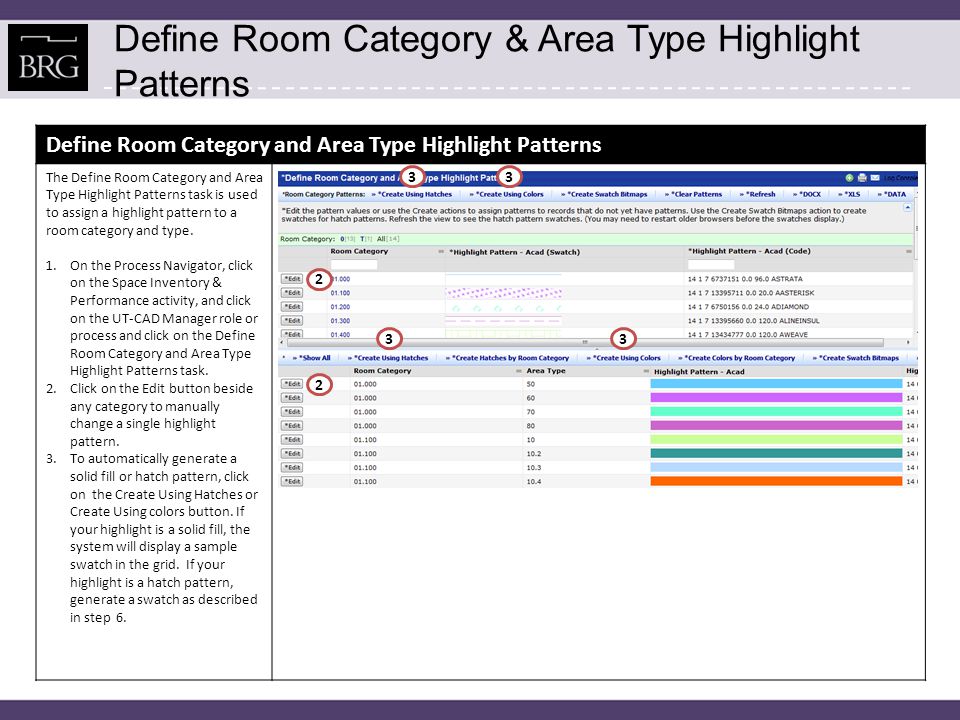Click the green add icon in title bar

(x=849, y=178)
